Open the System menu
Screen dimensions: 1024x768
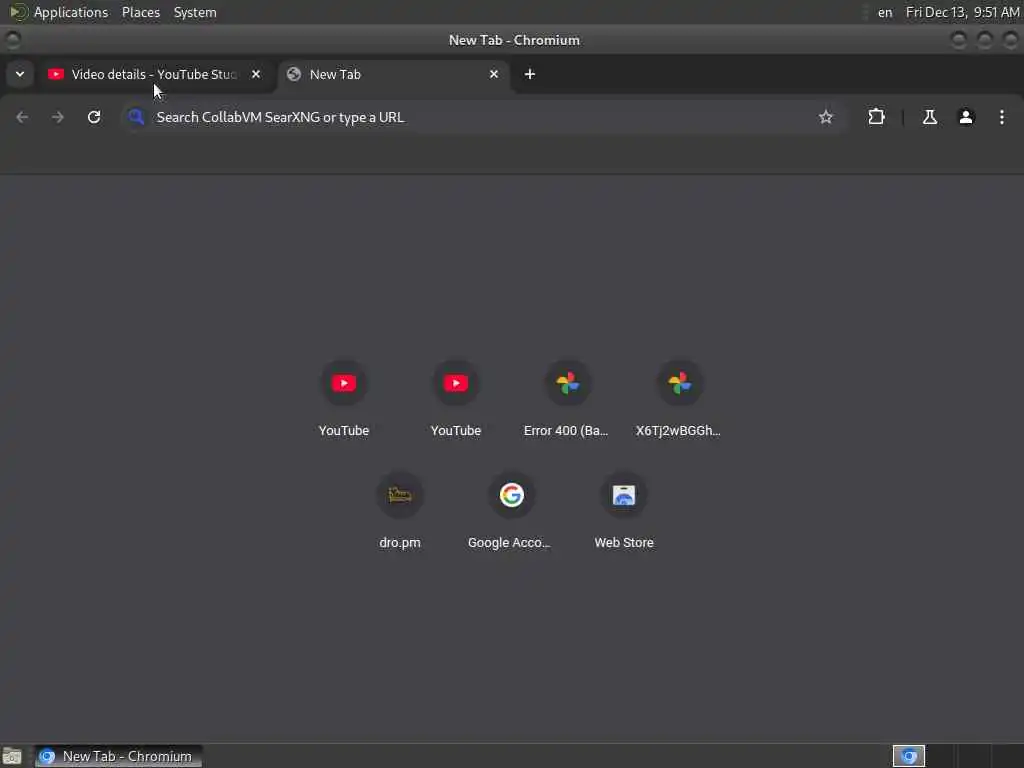(x=195, y=12)
